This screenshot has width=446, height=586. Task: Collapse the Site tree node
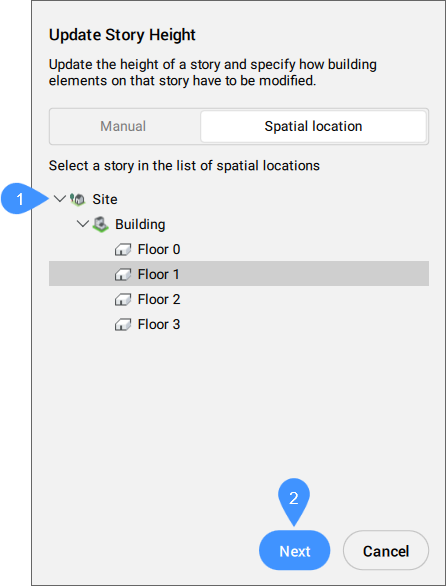60,199
